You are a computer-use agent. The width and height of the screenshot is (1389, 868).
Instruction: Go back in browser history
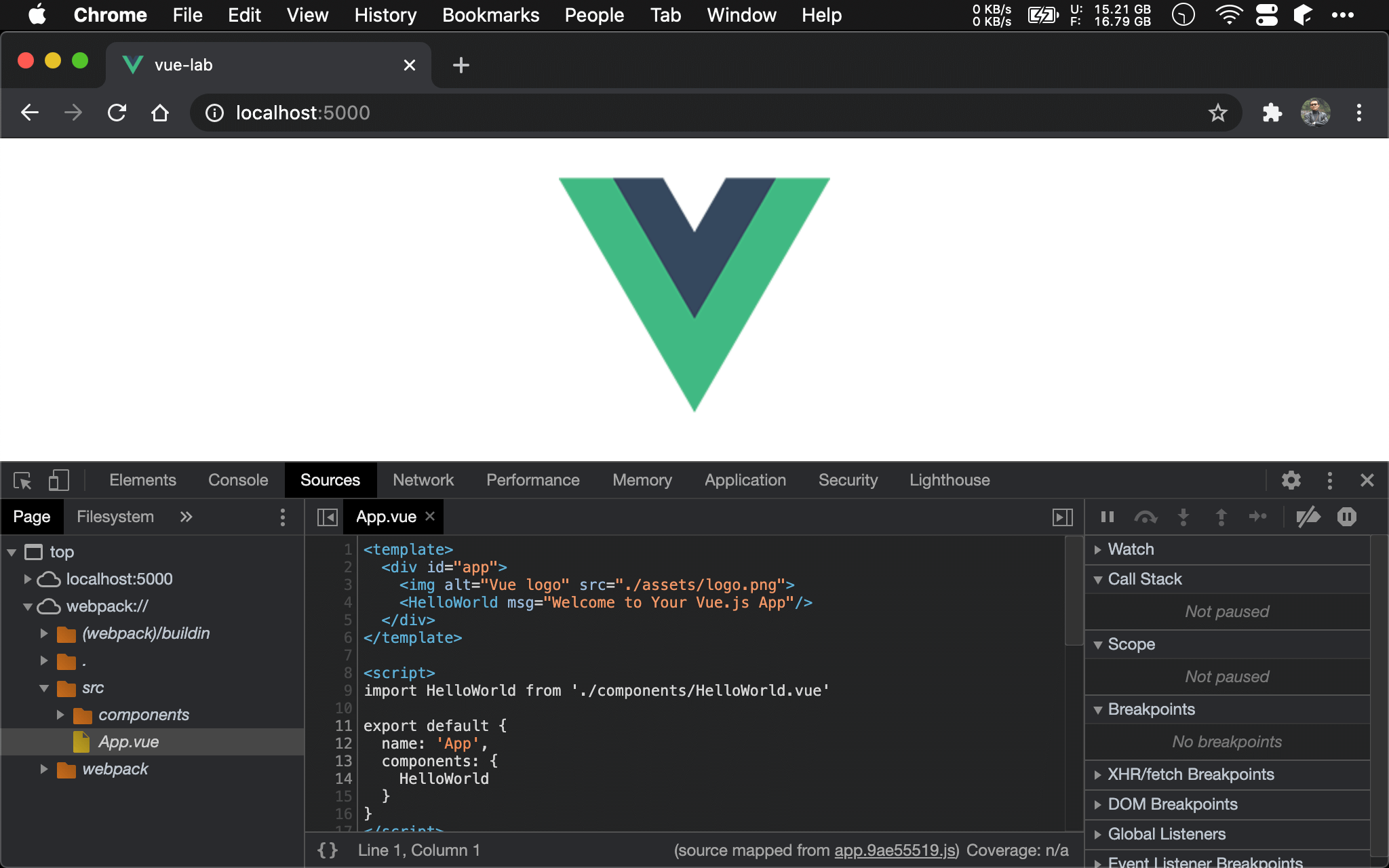(x=30, y=113)
